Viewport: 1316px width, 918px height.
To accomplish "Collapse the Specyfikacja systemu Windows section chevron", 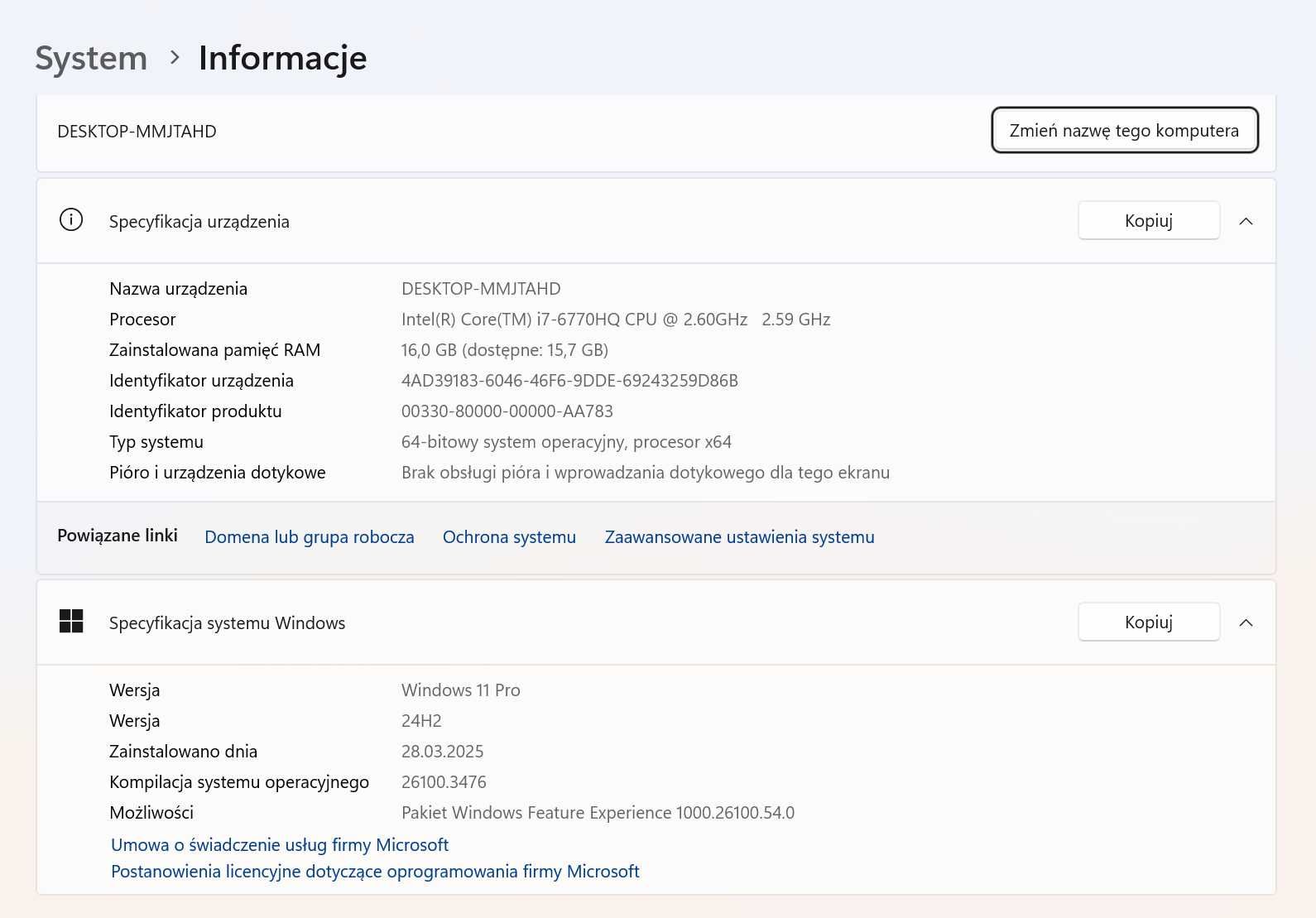I will (x=1246, y=622).
